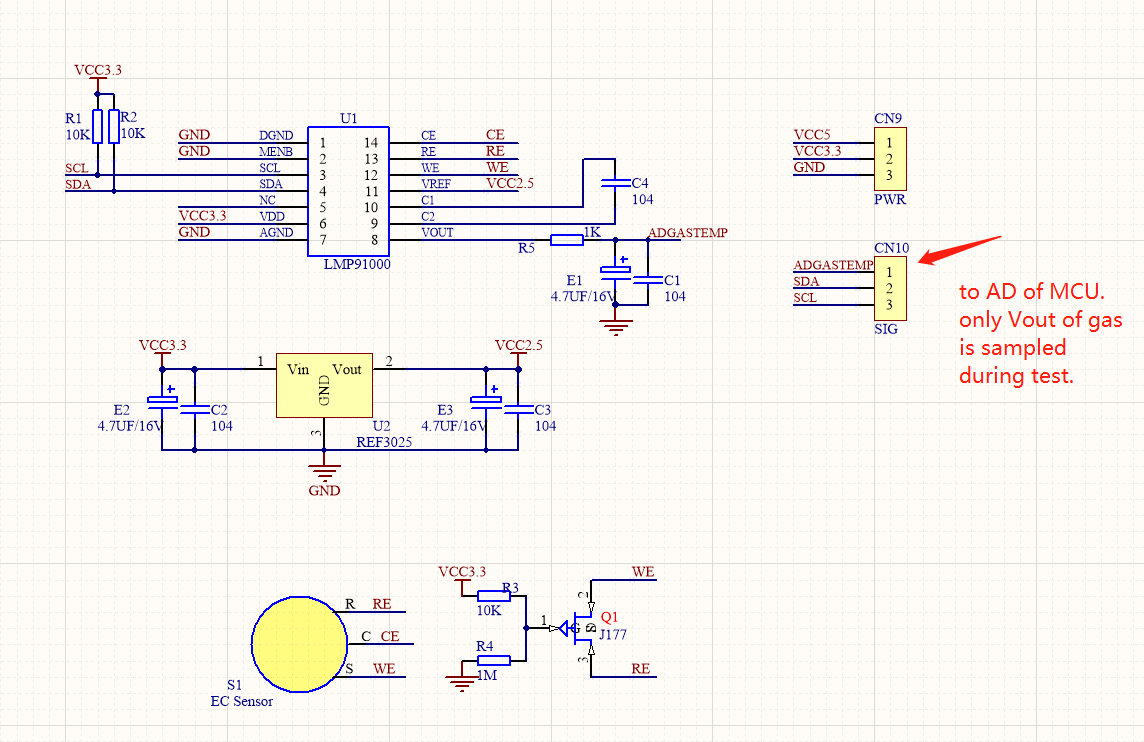Click the EC Sensor circle S1
Screen dimensions: 1144x742
(x=299, y=643)
